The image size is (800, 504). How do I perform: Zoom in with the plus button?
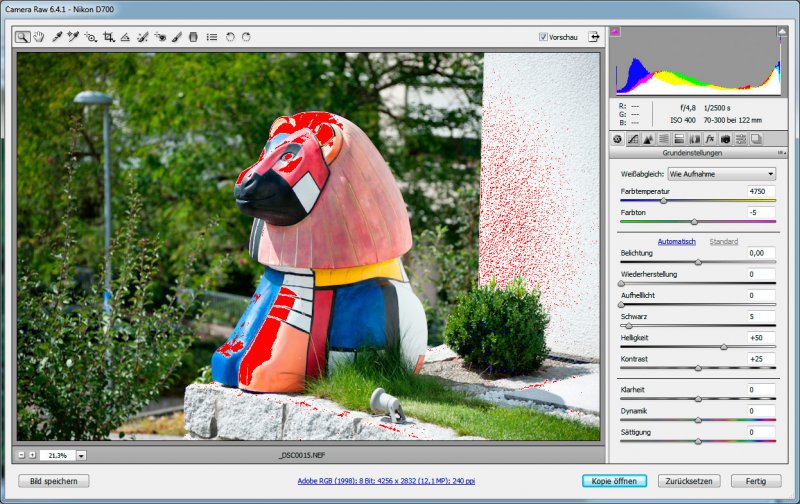point(32,455)
